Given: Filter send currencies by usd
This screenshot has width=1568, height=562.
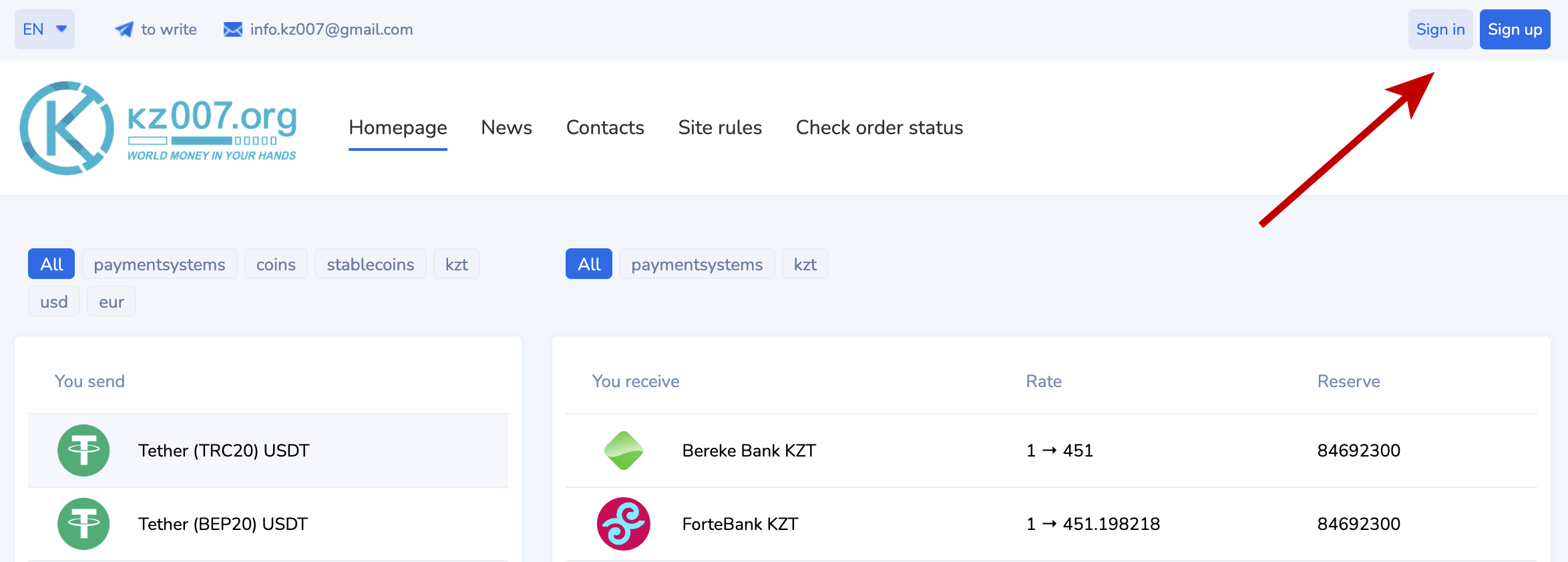Looking at the screenshot, I should pyautogui.click(x=53, y=302).
